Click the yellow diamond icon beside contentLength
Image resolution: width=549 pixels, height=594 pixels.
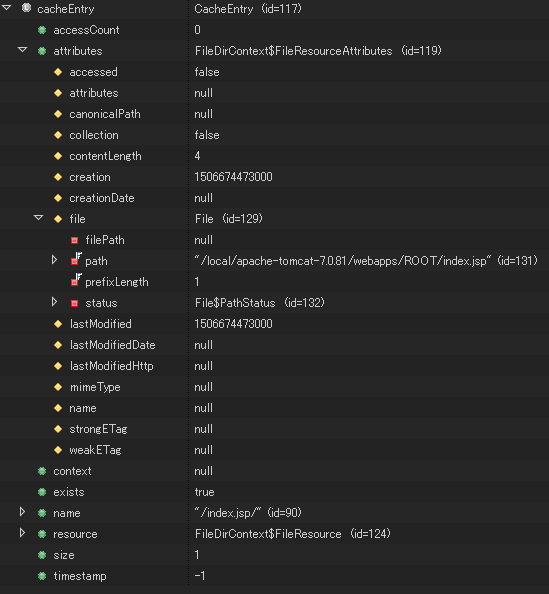(x=58, y=156)
